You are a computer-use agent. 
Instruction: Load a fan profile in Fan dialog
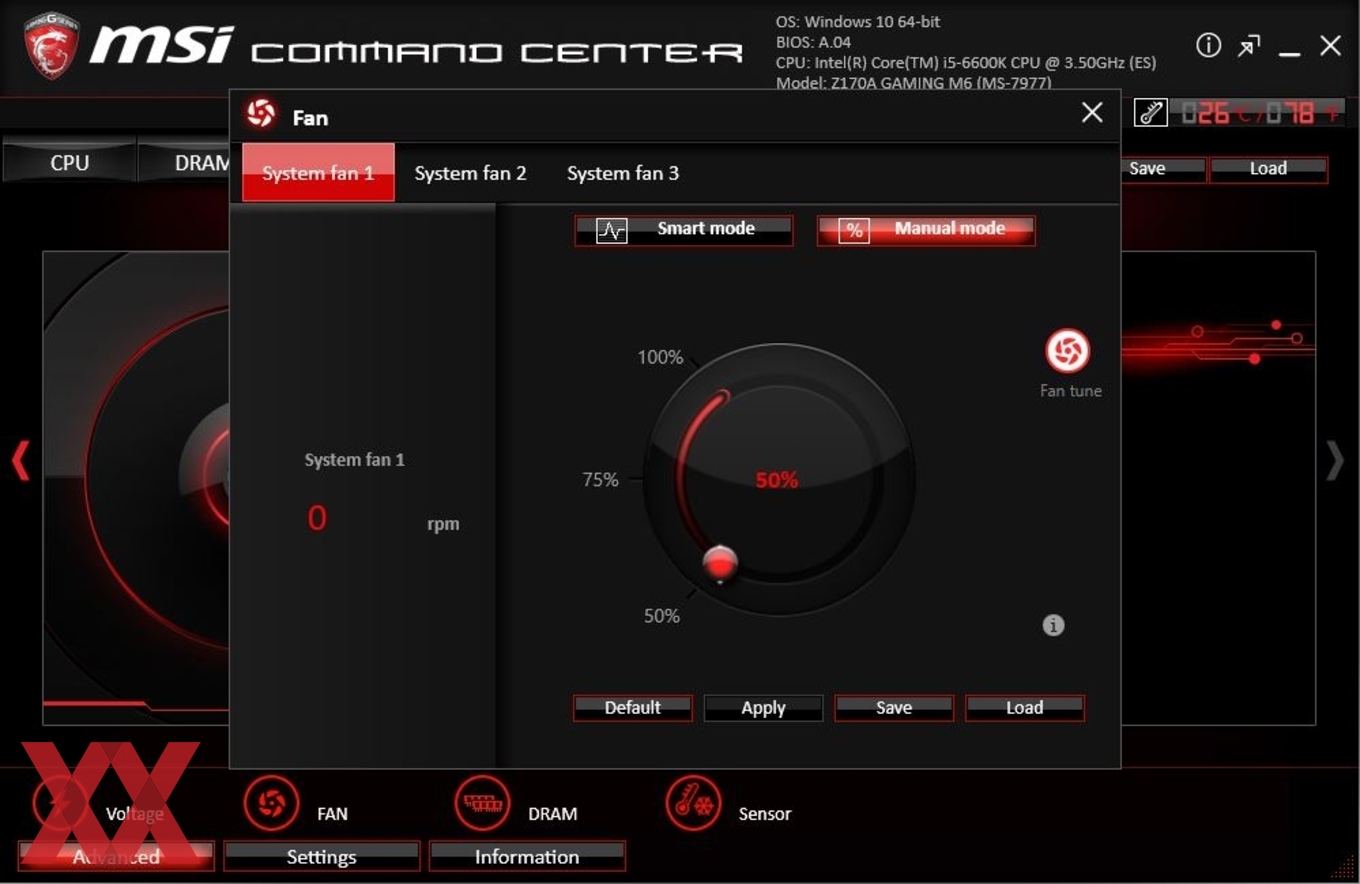tap(1024, 708)
